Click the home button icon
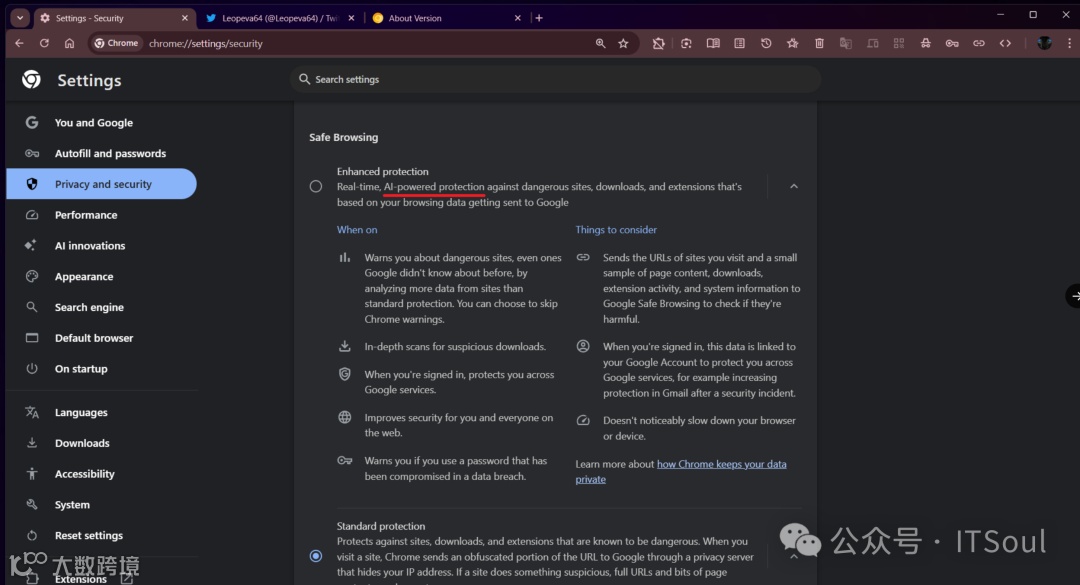 [70, 43]
